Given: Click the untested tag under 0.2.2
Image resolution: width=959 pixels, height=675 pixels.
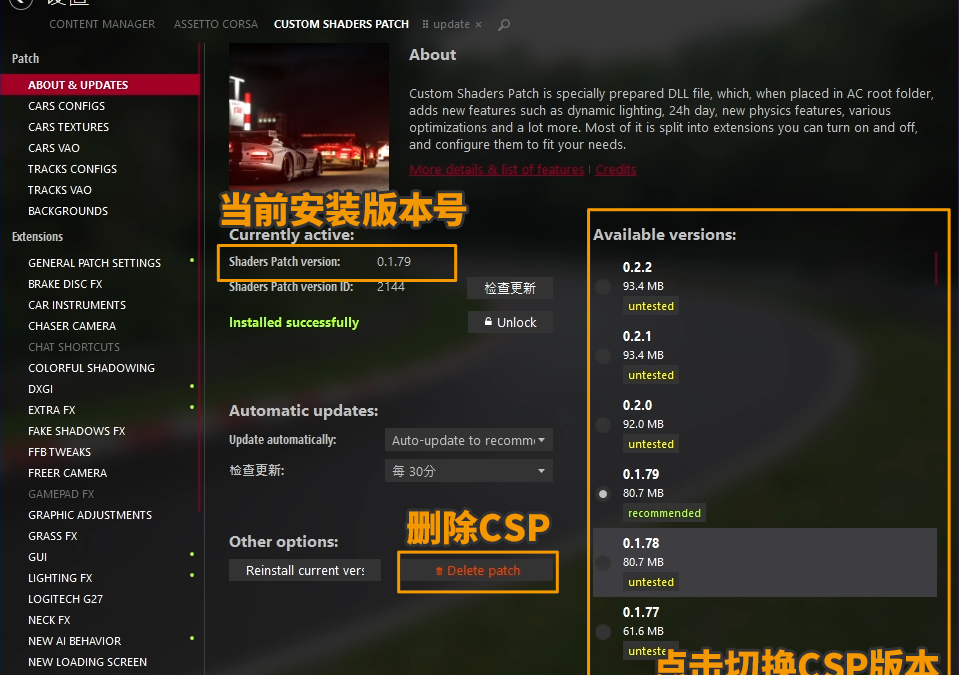Looking at the screenshot, I should tap(651, 306).
